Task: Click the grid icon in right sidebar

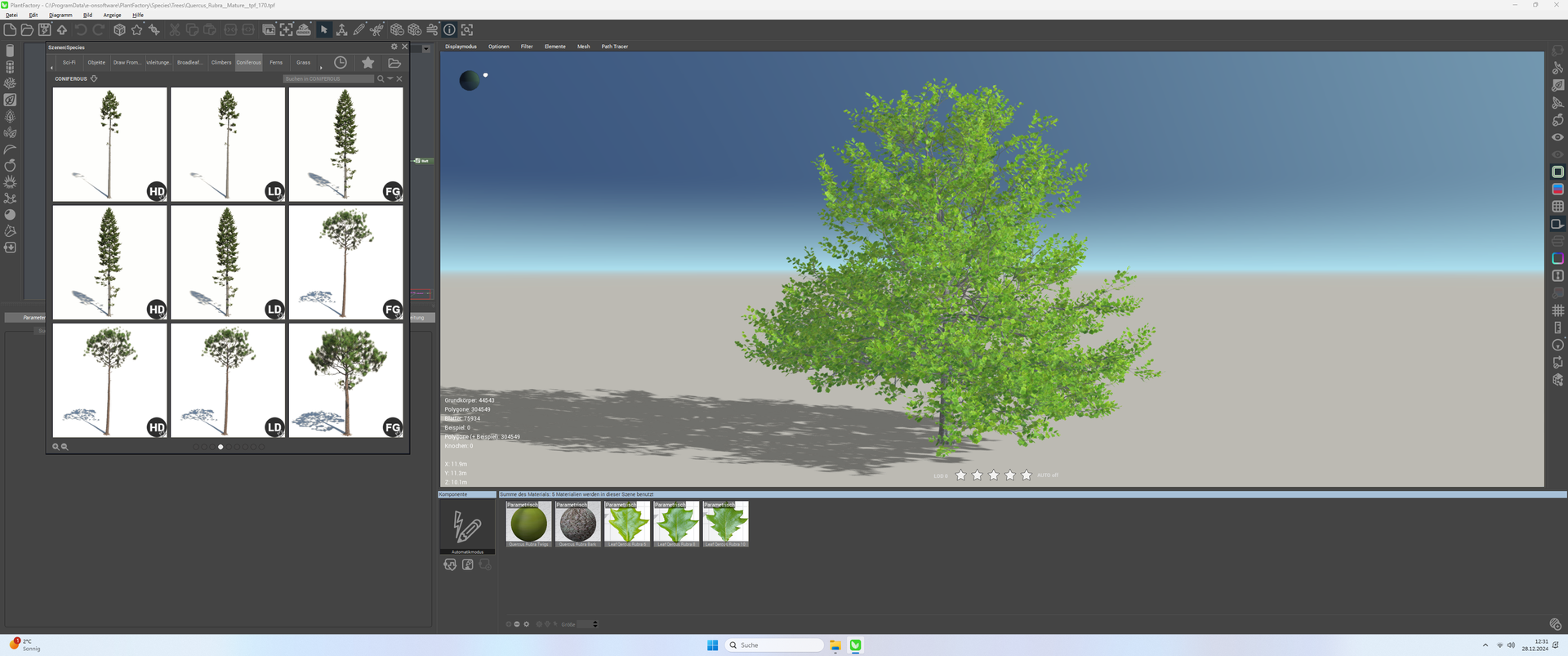Action: (1558, 207)
